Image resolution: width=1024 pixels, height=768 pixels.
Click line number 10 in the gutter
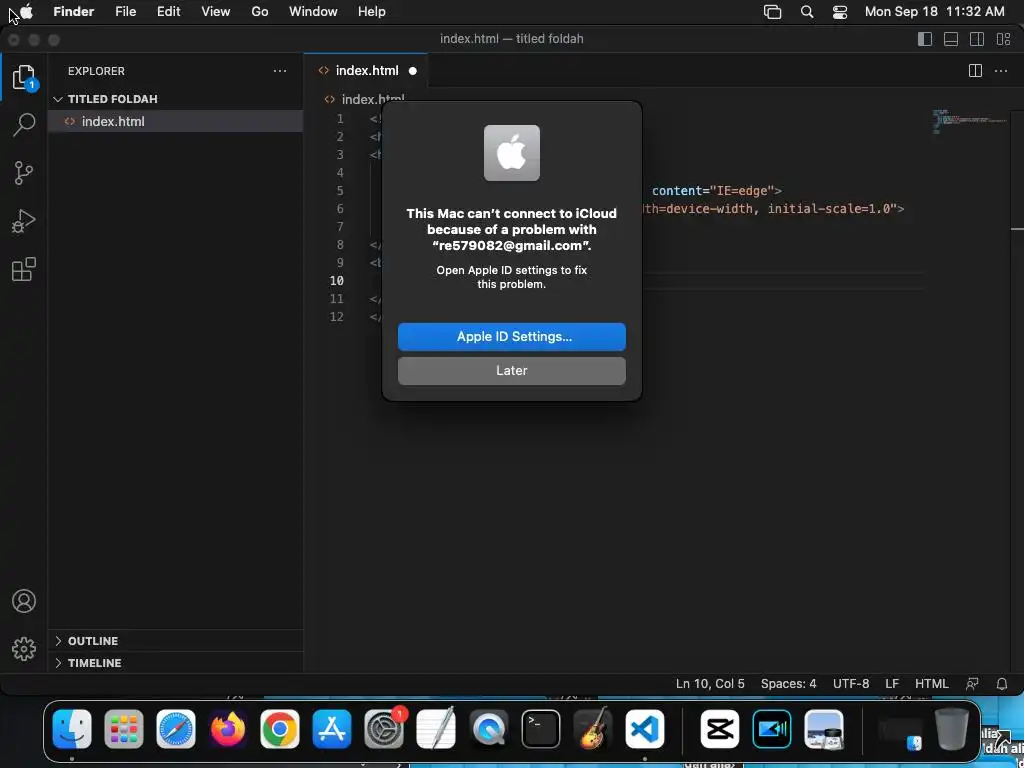click(x=336, y=281)
